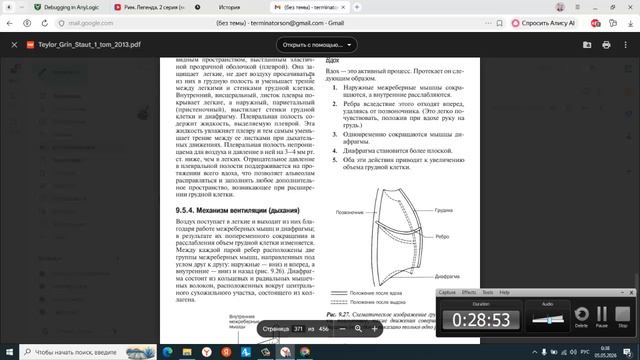Stop the screen recording

[x=622, y=317]
